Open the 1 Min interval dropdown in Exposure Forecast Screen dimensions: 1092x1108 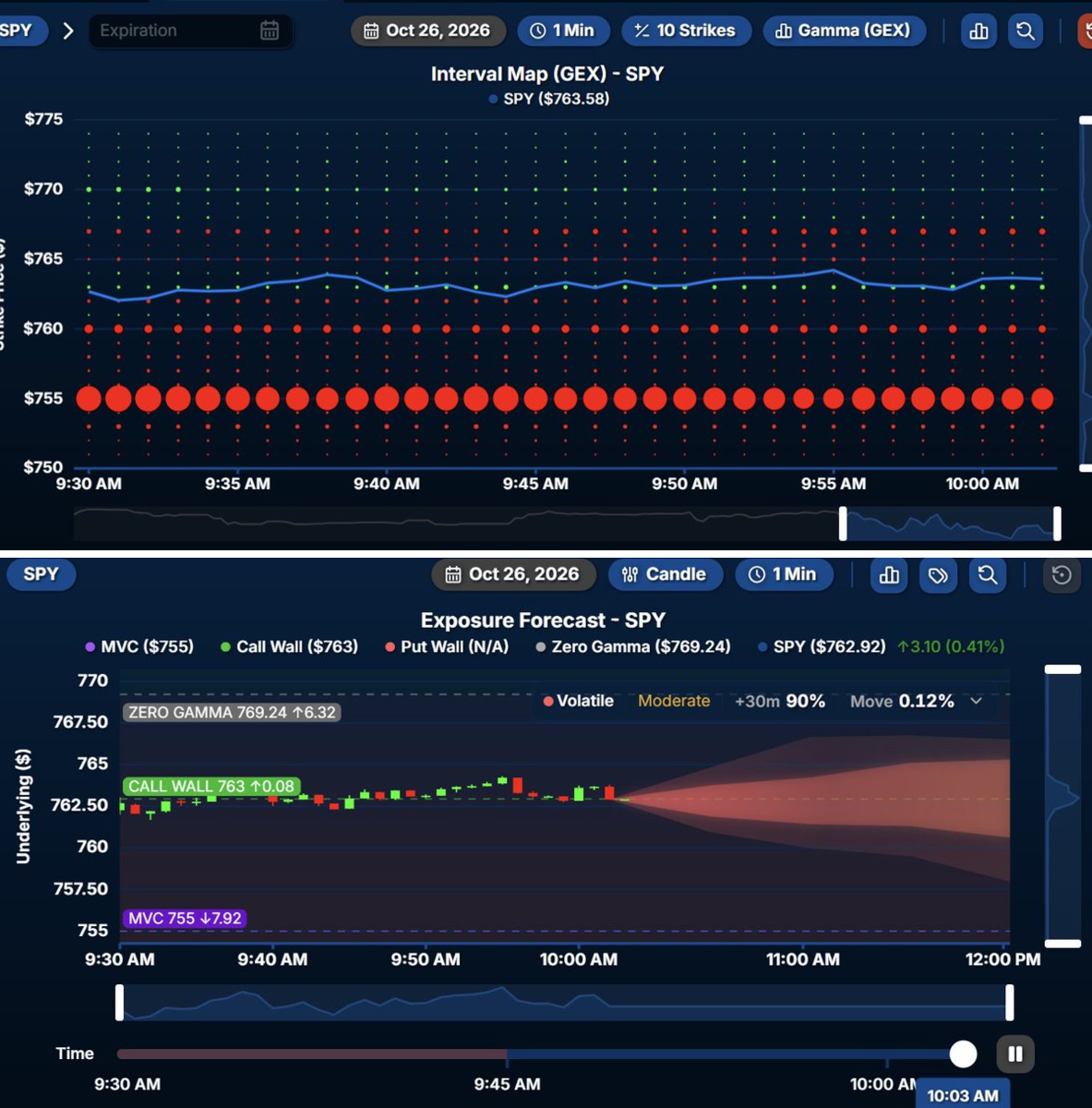coord(784,574)
